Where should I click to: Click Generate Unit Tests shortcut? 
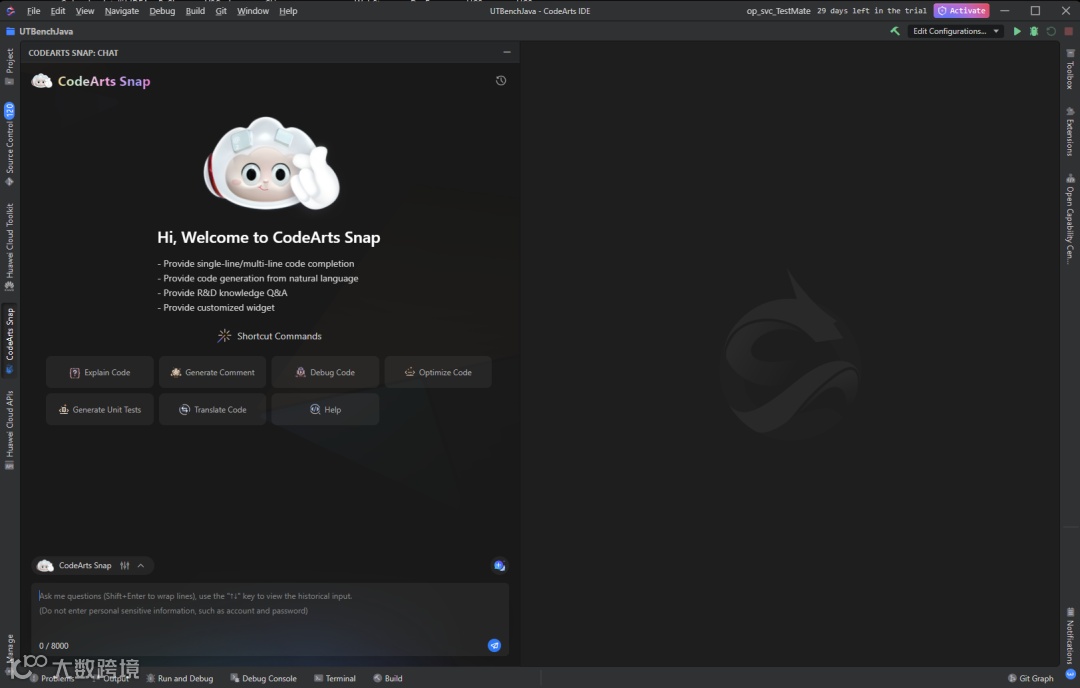click(x=100, y=409)
